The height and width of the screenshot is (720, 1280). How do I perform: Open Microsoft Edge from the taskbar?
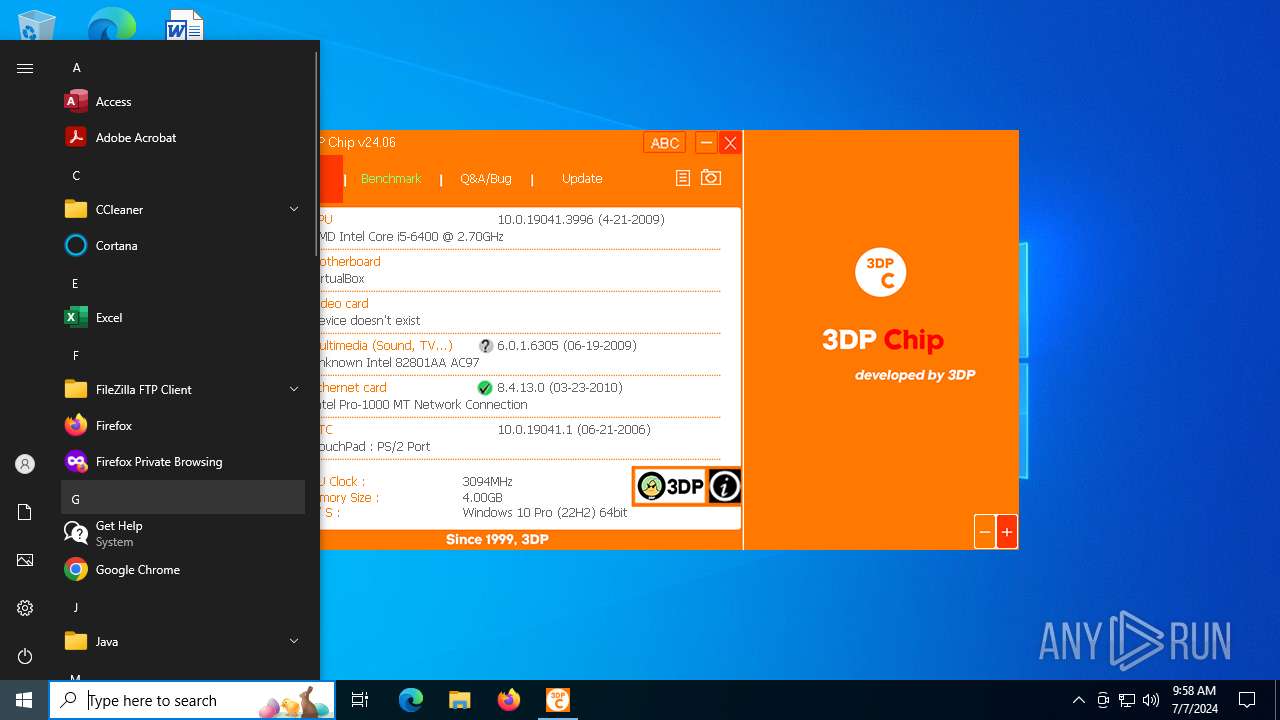[x=411, y=700]
